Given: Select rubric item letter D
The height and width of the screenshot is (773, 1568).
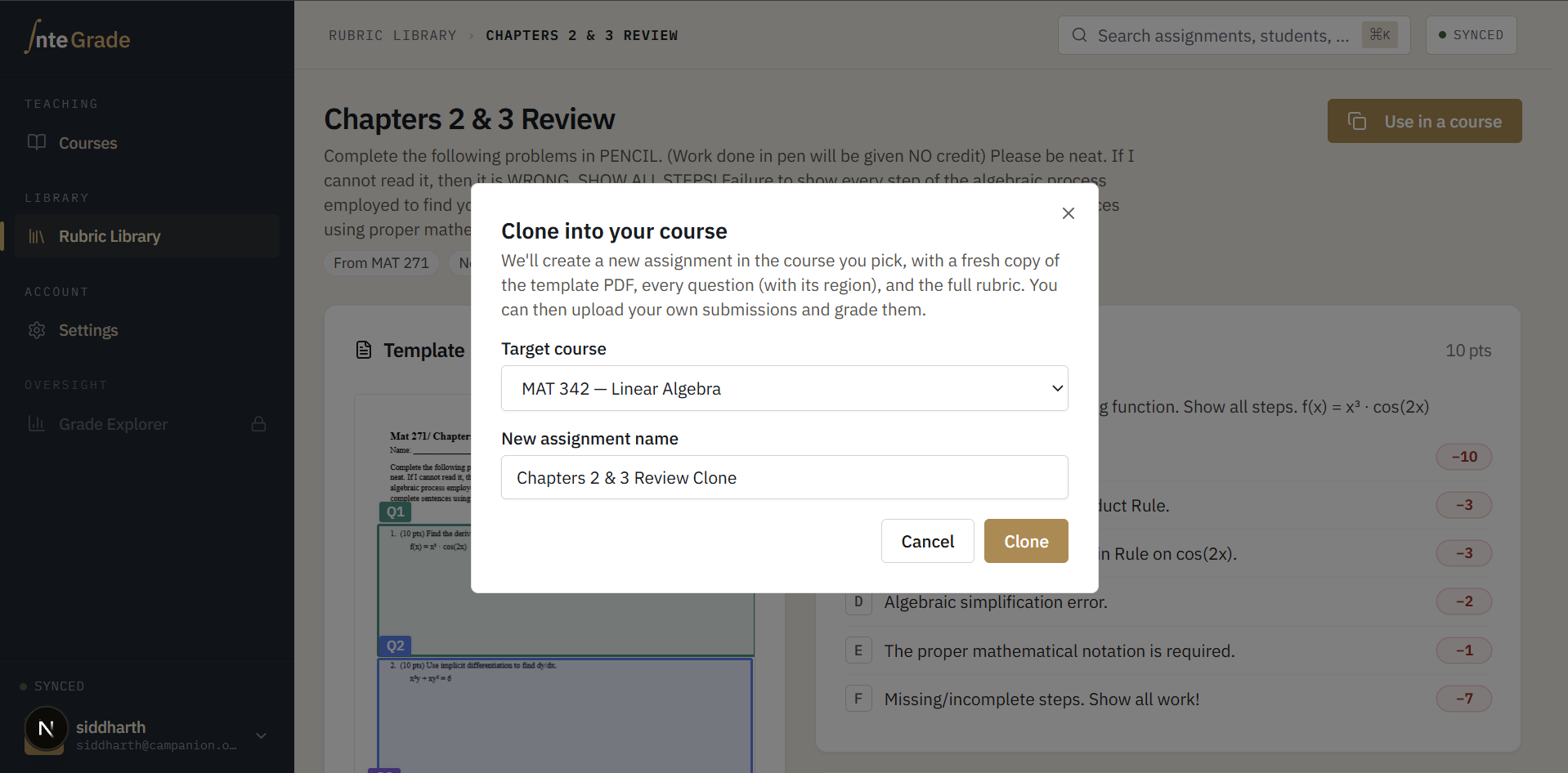Looking at the screenshot, I should [858, 602].
